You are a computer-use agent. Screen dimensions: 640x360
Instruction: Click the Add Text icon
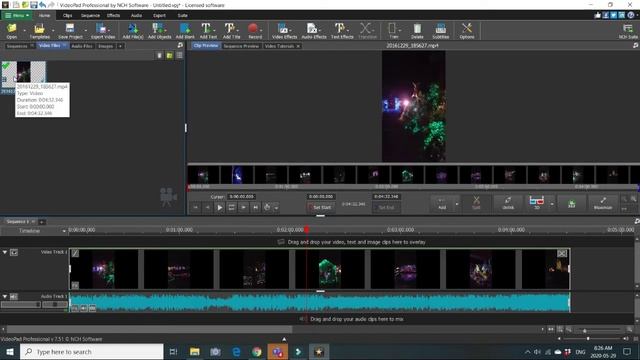(x=208, y=31)
